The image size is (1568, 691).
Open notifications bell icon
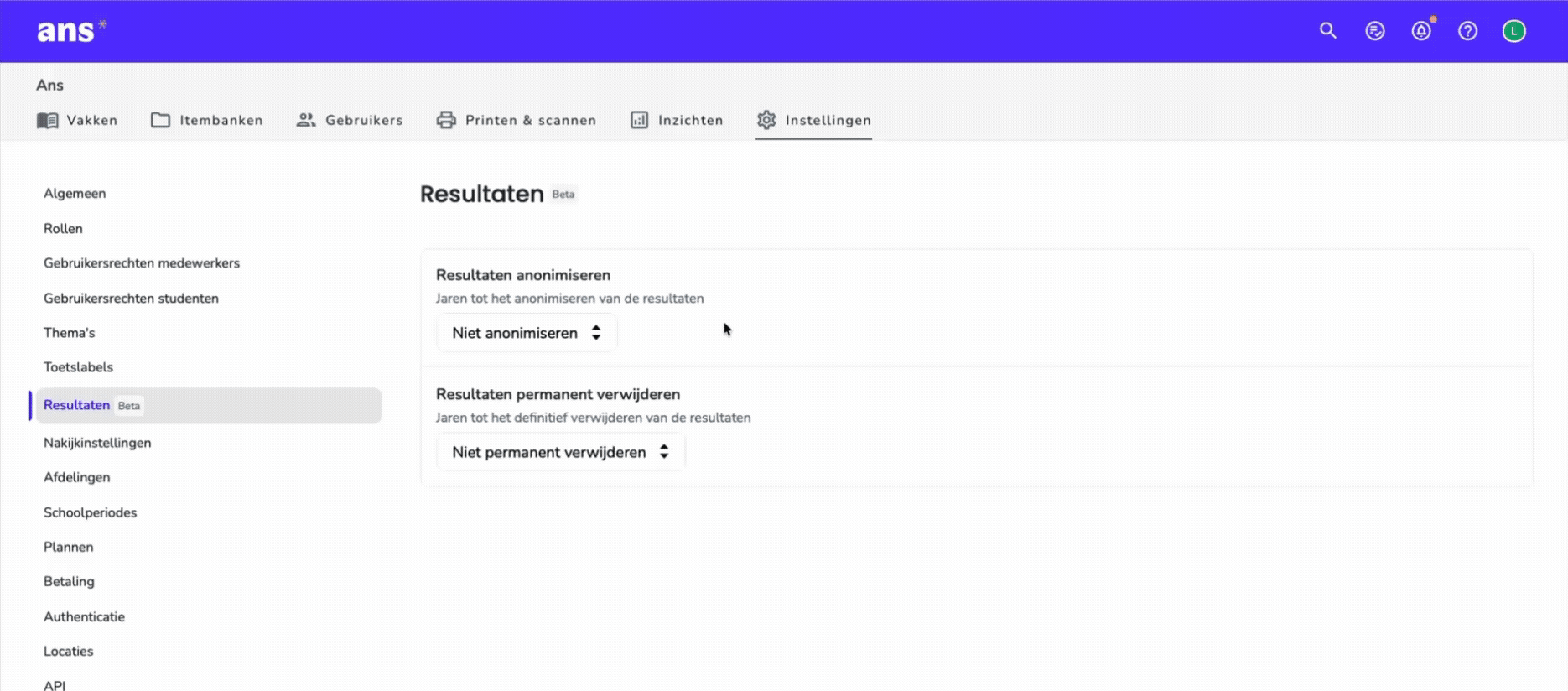click(1421, 31)
